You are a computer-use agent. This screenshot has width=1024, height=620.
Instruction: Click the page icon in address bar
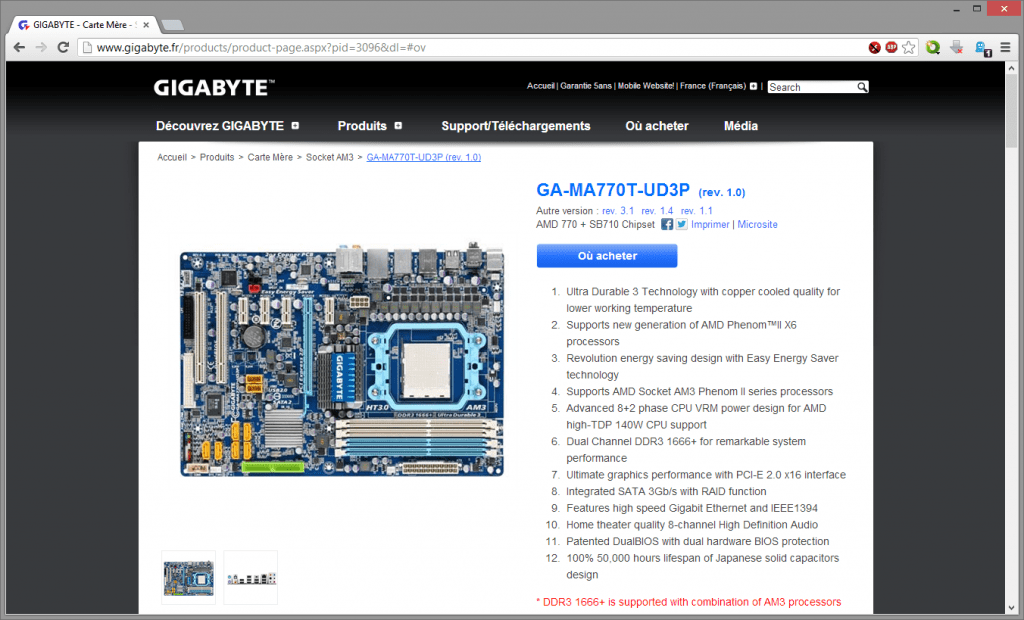pos(87,47)
